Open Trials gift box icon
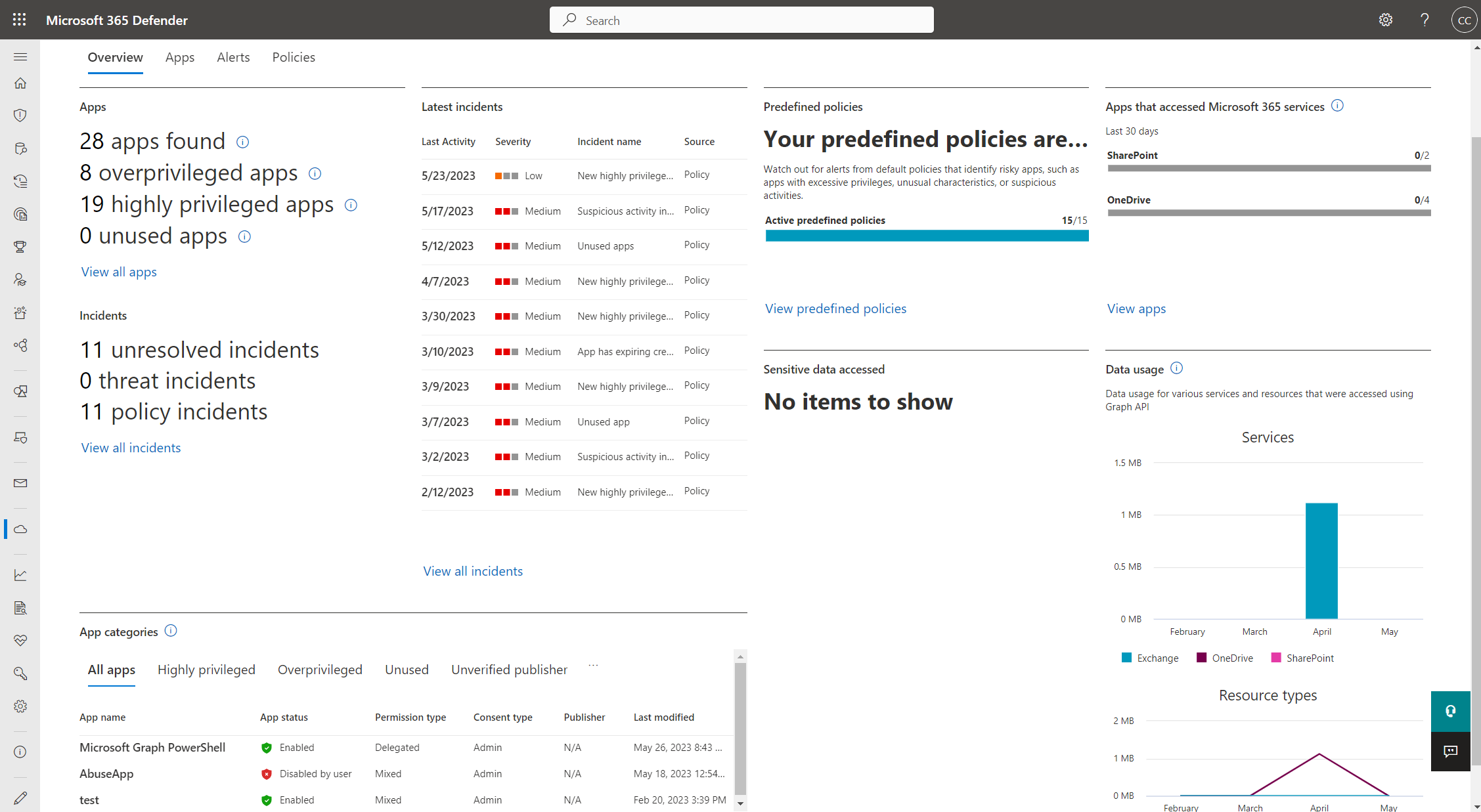 coord(20,312)
